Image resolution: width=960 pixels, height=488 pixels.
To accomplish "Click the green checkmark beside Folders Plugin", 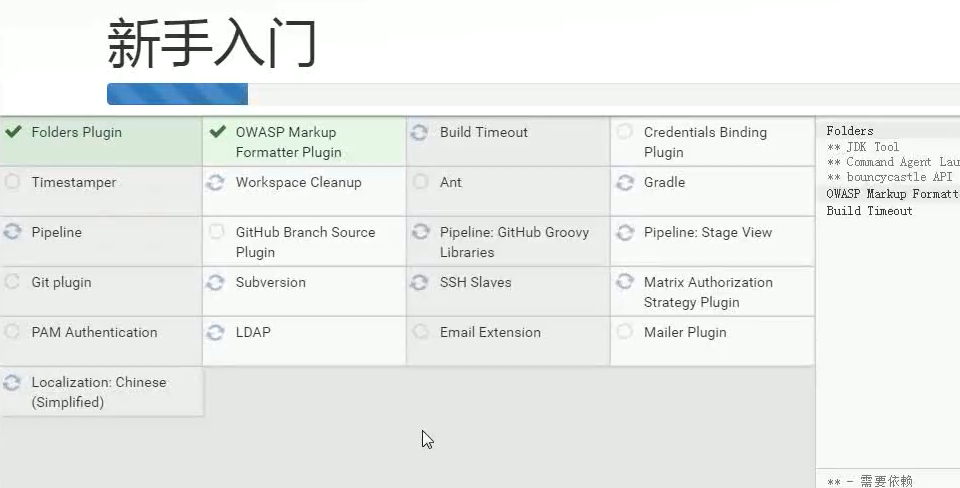I will tap(12, 132).
